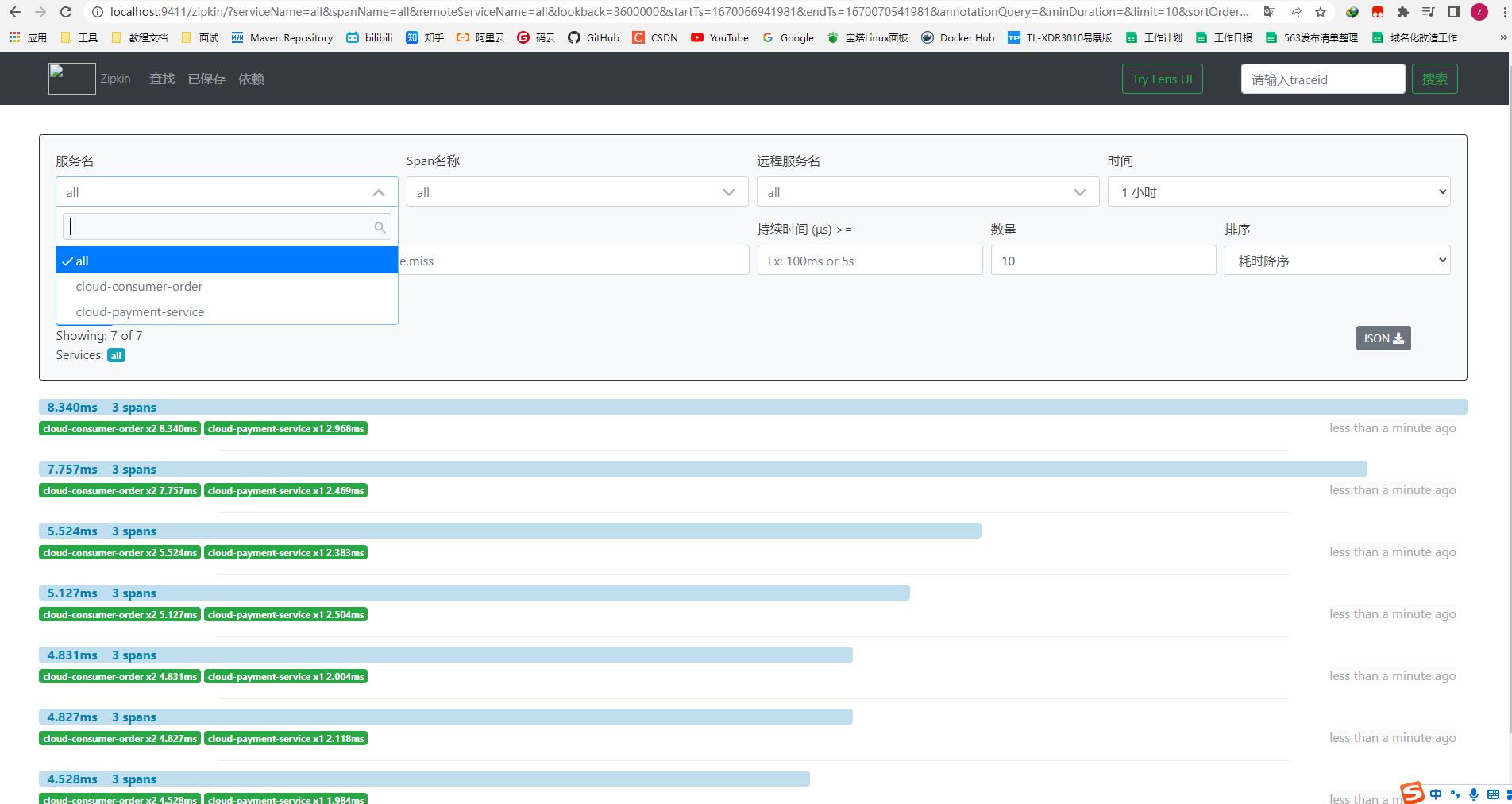Click the annotation query field
The image size is (1512, 804).
573,260
